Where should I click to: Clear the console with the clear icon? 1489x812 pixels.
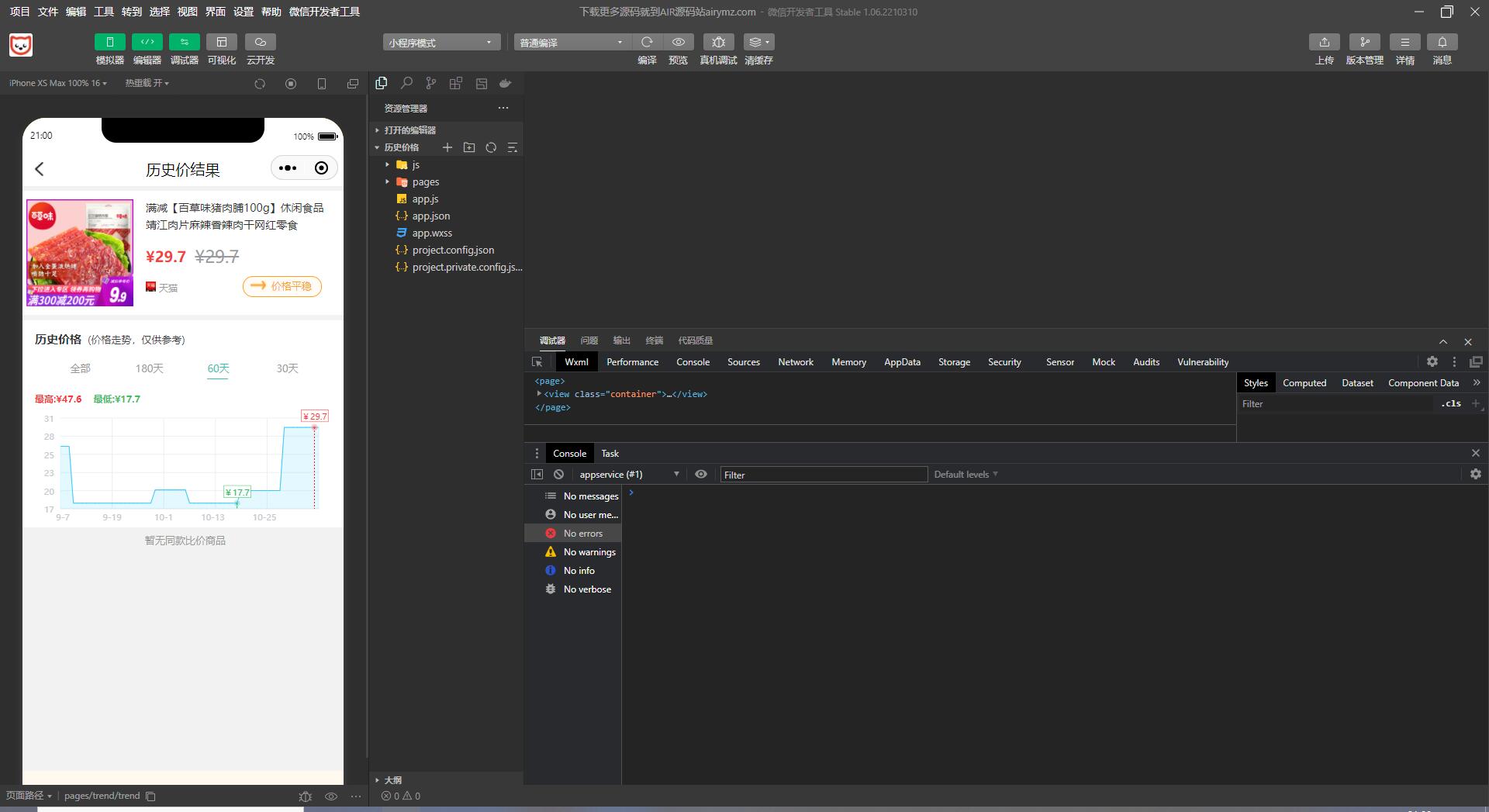[558, 475]
